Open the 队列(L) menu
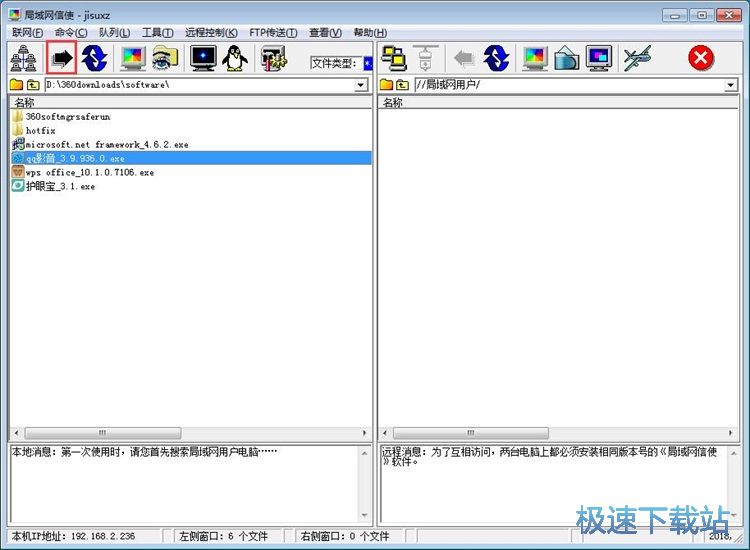 (114, 33)
